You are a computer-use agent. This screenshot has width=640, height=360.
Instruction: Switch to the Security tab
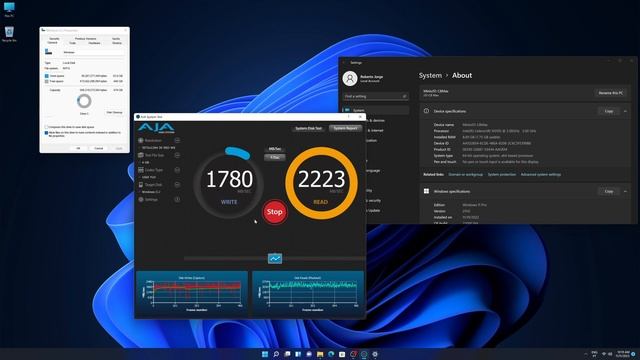(54, 38)
